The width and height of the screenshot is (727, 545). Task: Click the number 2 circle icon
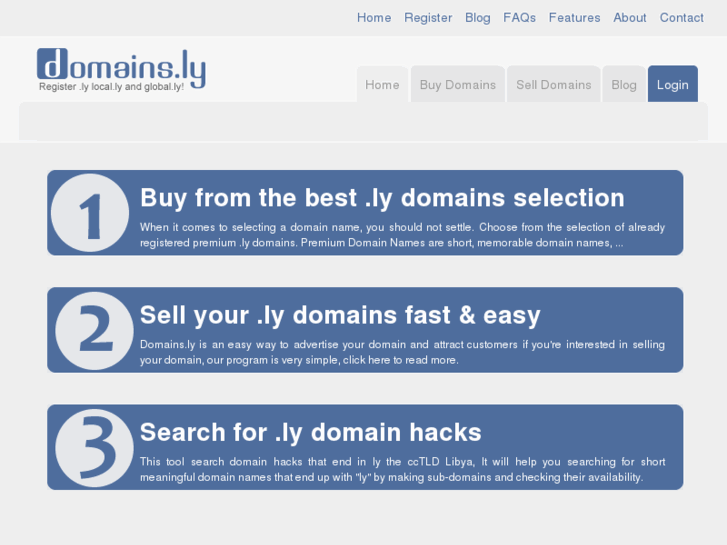[95, 330]
